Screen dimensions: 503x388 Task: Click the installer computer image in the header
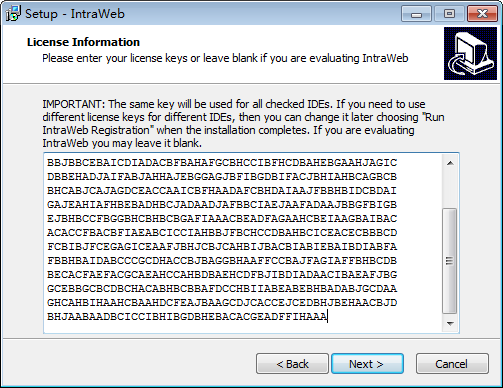pyautogui.click(x=470, y=53)
